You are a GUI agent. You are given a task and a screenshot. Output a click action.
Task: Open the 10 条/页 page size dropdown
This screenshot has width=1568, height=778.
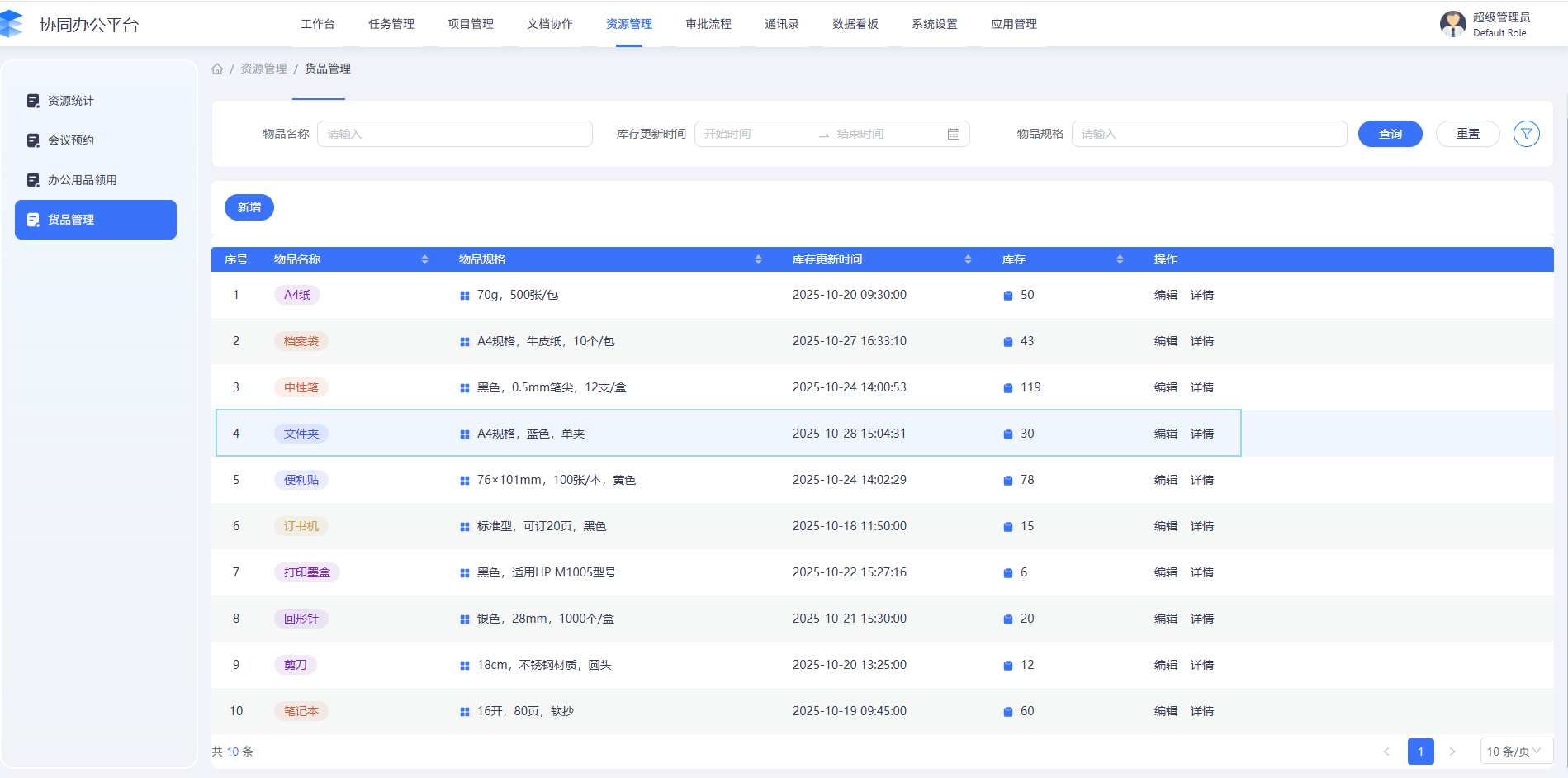tap(1515, 752)
